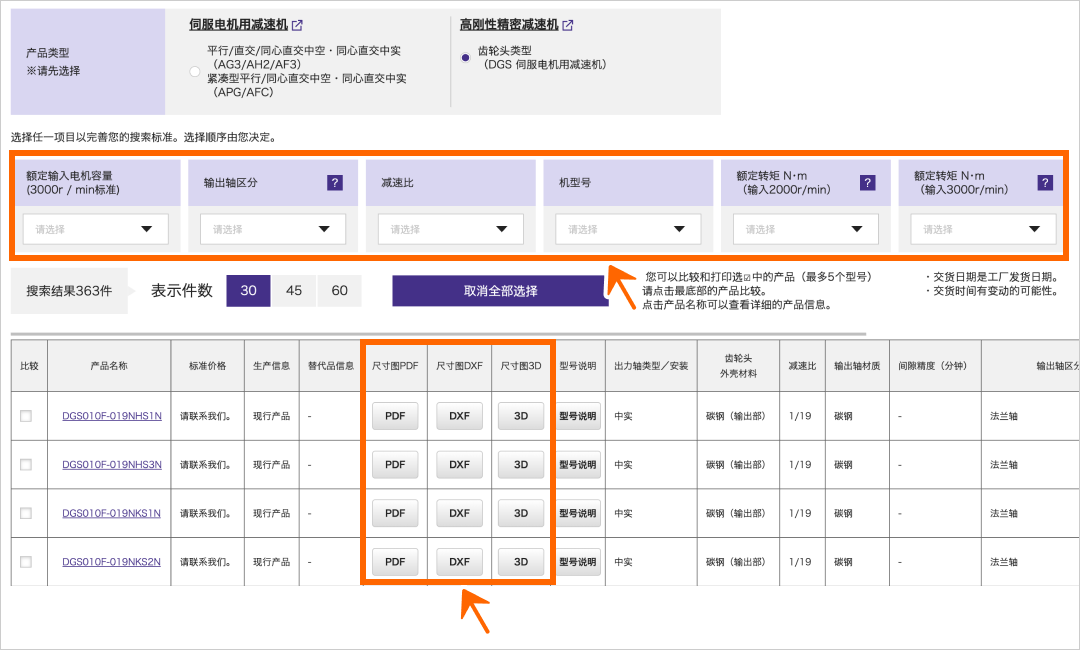Open external link icon next to 伺服电机用减速机

tap(297, 25)
